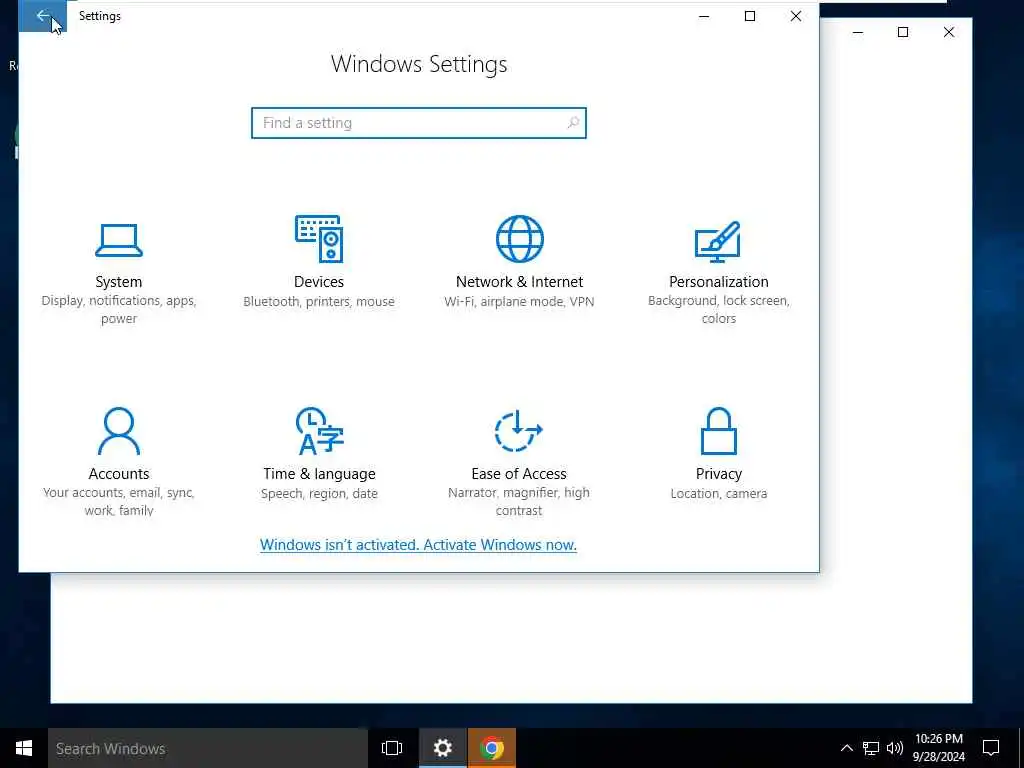1024x768 pixels.
Task: Open the clock and date flyout
Action: (938, 748)
